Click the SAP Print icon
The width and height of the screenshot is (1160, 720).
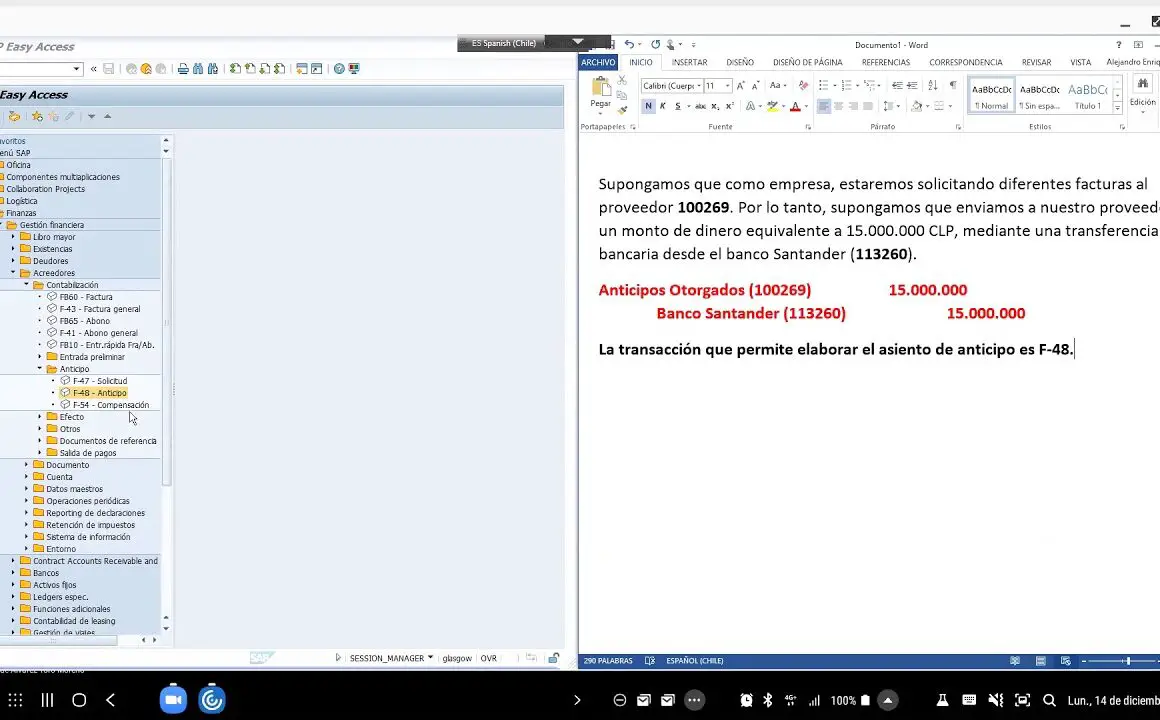(x=183, y=69)
